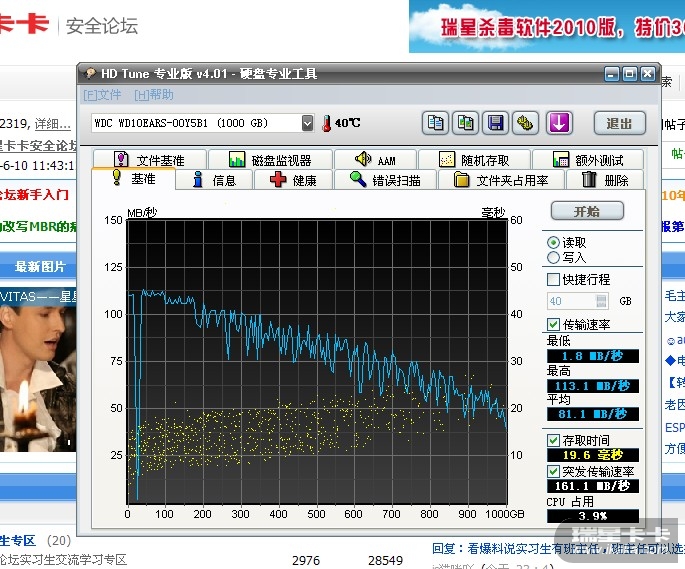Enable the 快捷行程 short stroke checkbox
The height and width of the screenshot is (569, 685).
point(554,280)
